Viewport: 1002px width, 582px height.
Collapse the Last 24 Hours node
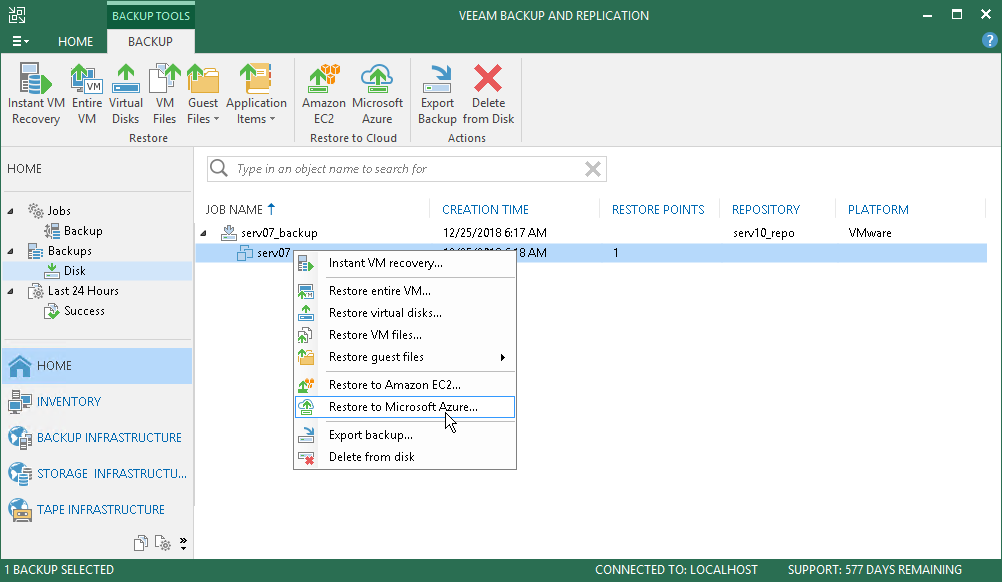pos(11,291)
